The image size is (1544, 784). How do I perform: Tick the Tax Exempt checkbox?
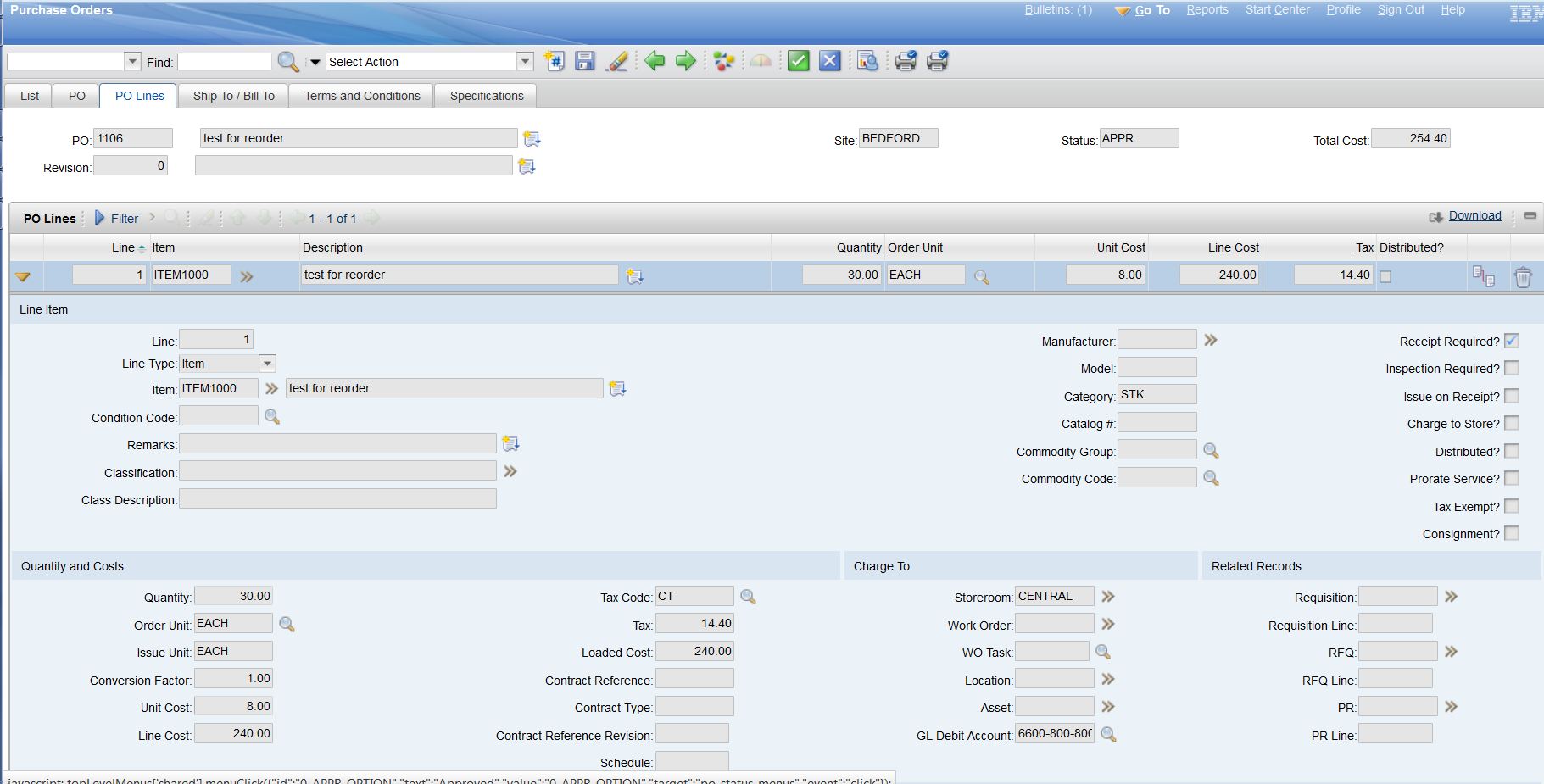1511,506
